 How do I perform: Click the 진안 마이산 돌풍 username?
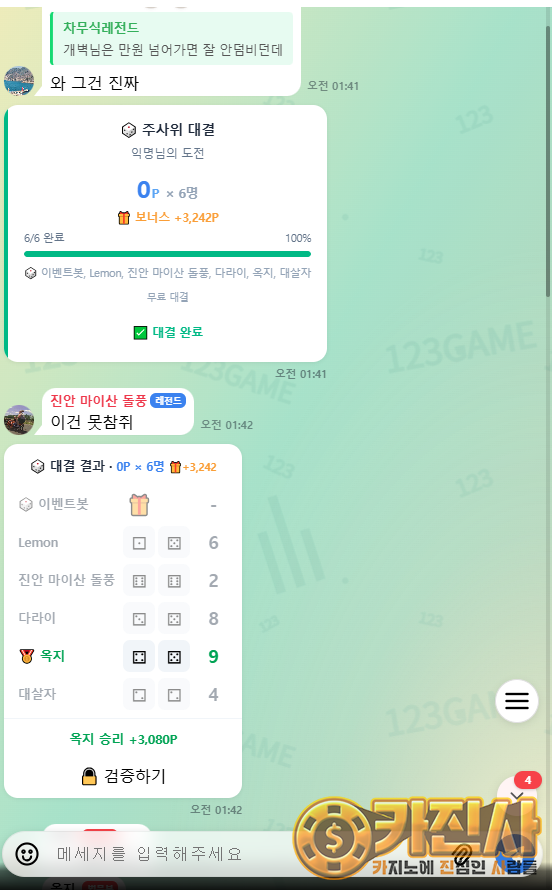point(99,401)
